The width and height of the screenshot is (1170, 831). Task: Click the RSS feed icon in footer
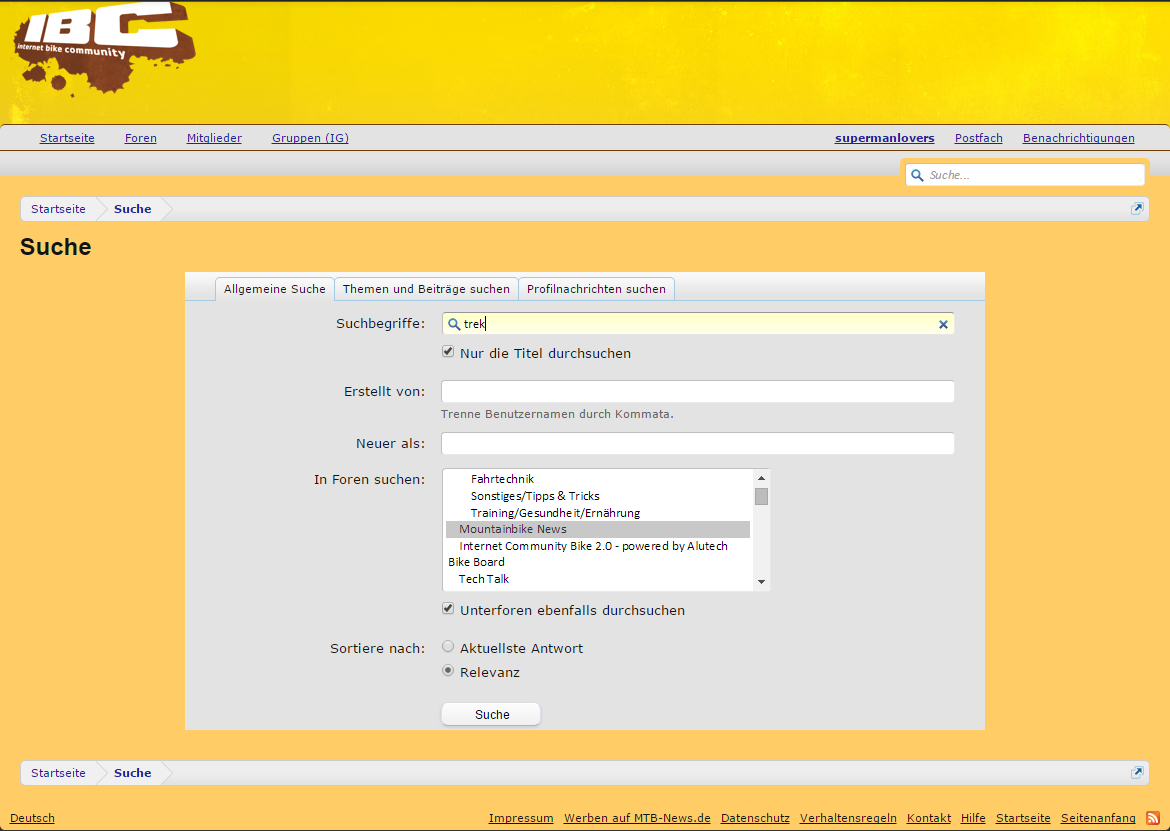tap(1153, 818)
